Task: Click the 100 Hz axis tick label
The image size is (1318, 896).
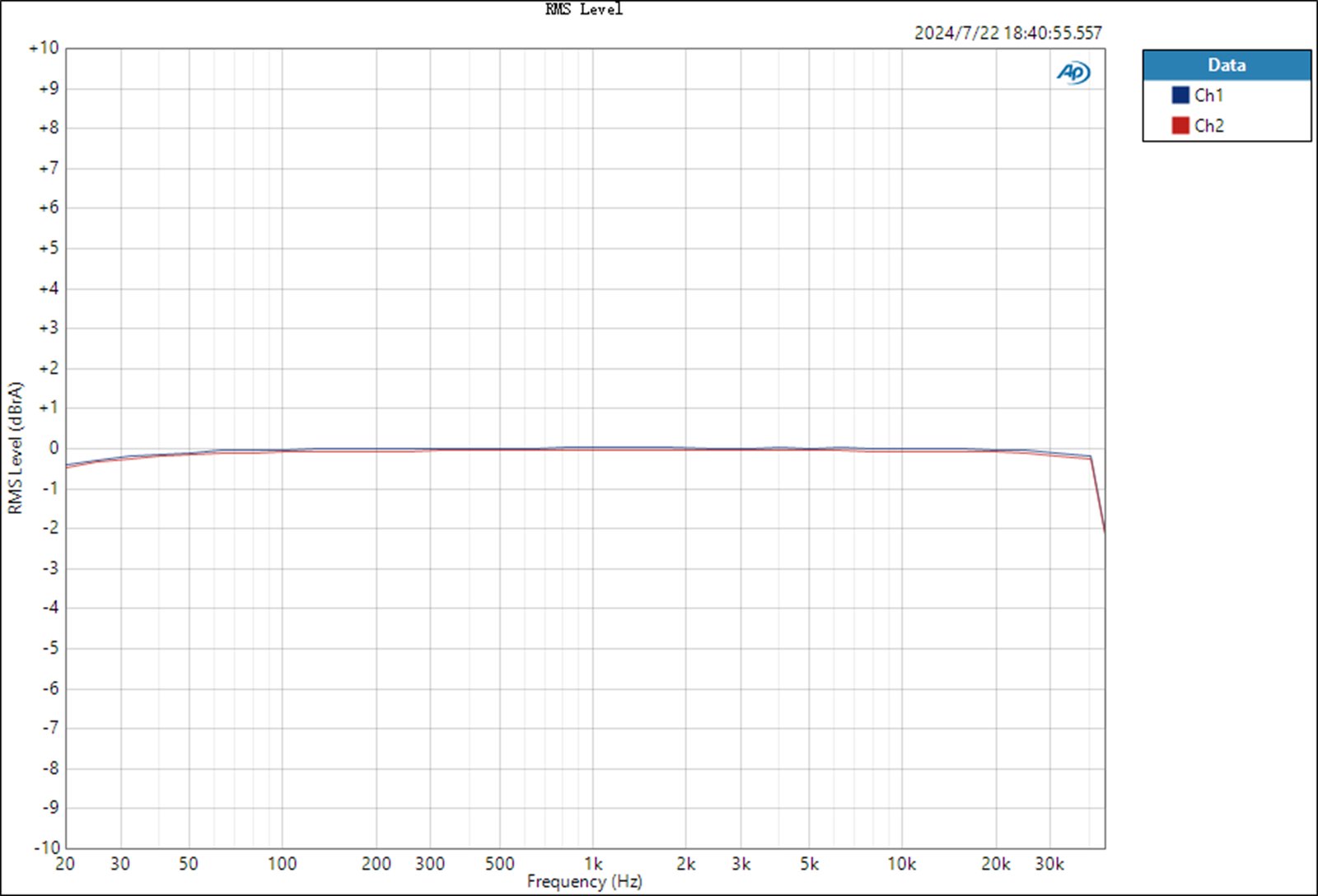Action: pos(282,864)
